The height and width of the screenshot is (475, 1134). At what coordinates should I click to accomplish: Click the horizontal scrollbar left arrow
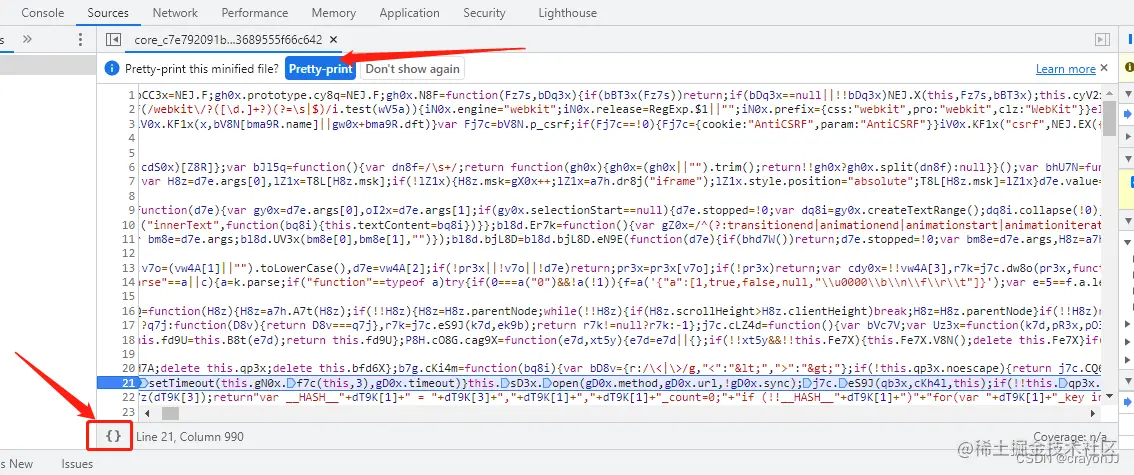[x=148, y=414]
